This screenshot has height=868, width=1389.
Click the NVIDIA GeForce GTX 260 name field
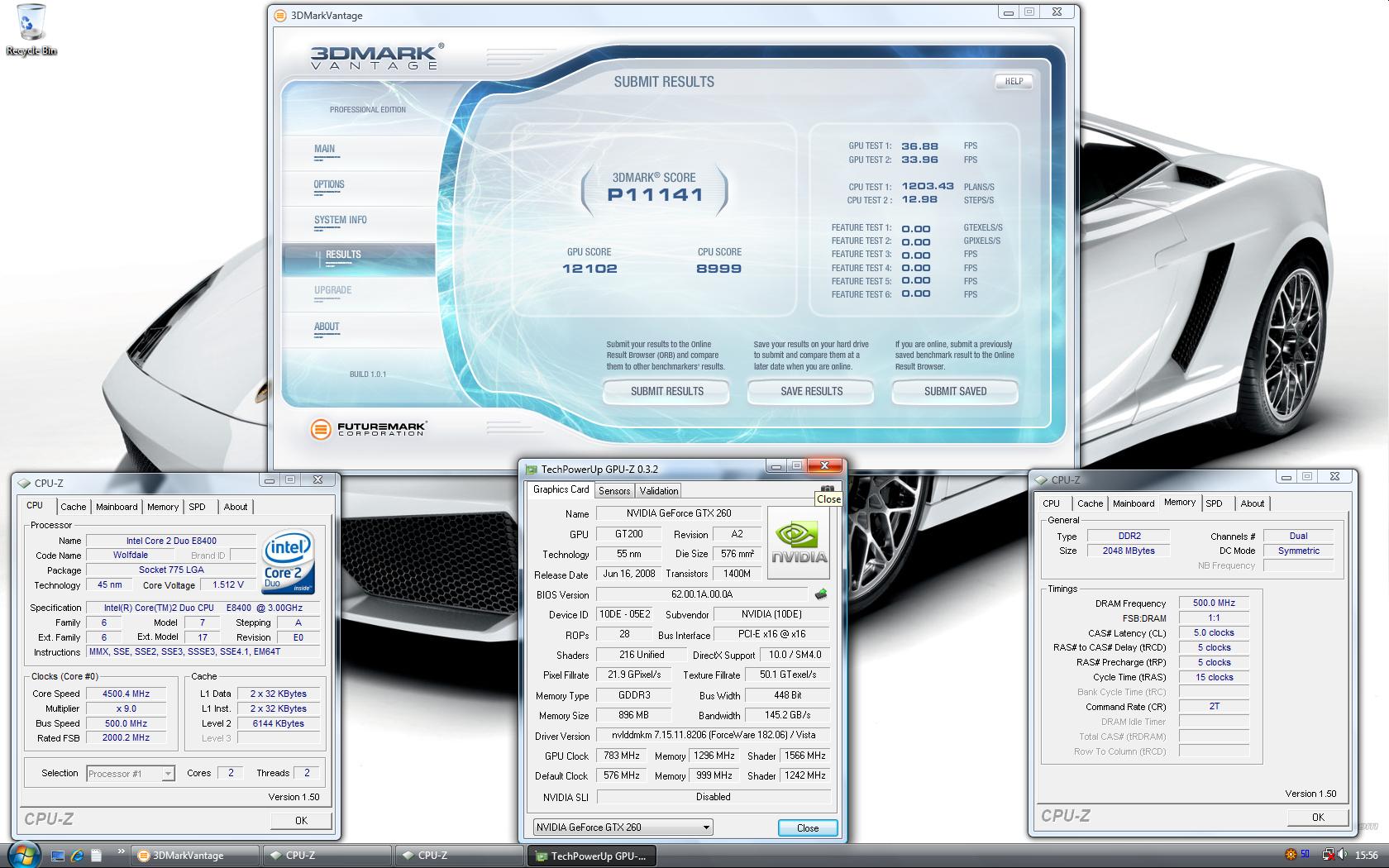(679, 513)
